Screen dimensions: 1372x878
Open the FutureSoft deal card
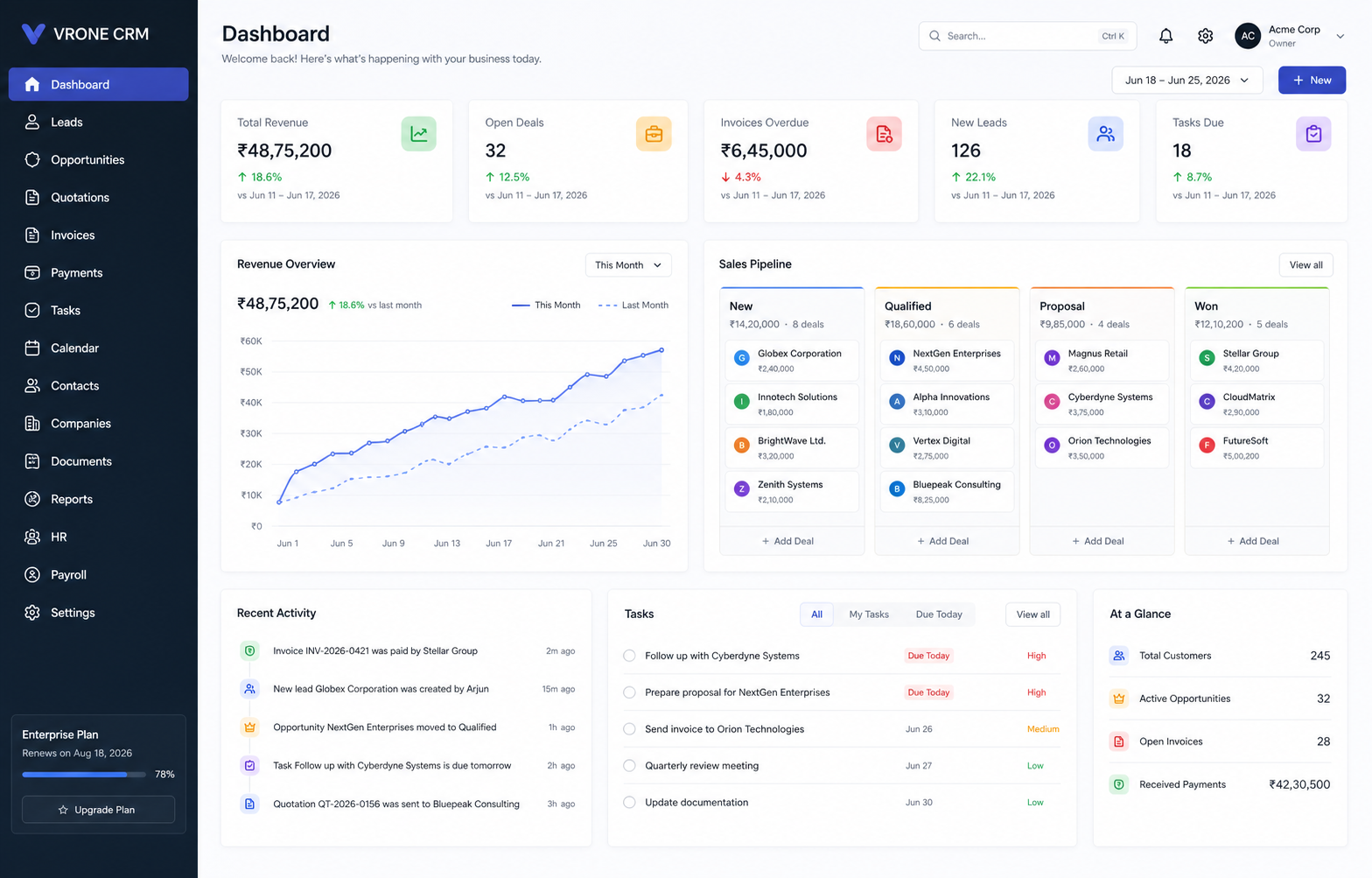pyautogui.click(x=1256, y=447)
